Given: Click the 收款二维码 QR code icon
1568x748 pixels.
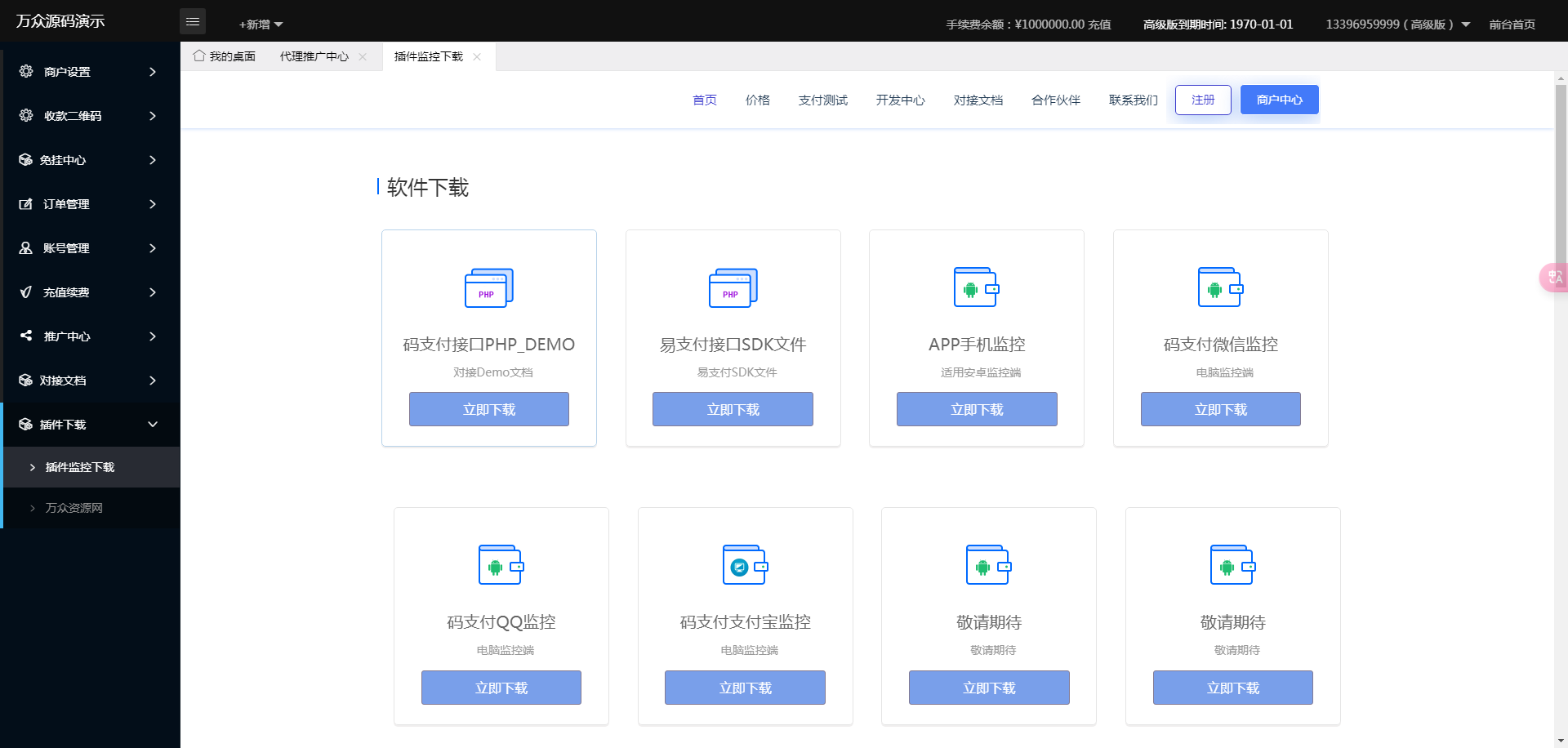Looking at the screenshot, I should coord(25,115).
